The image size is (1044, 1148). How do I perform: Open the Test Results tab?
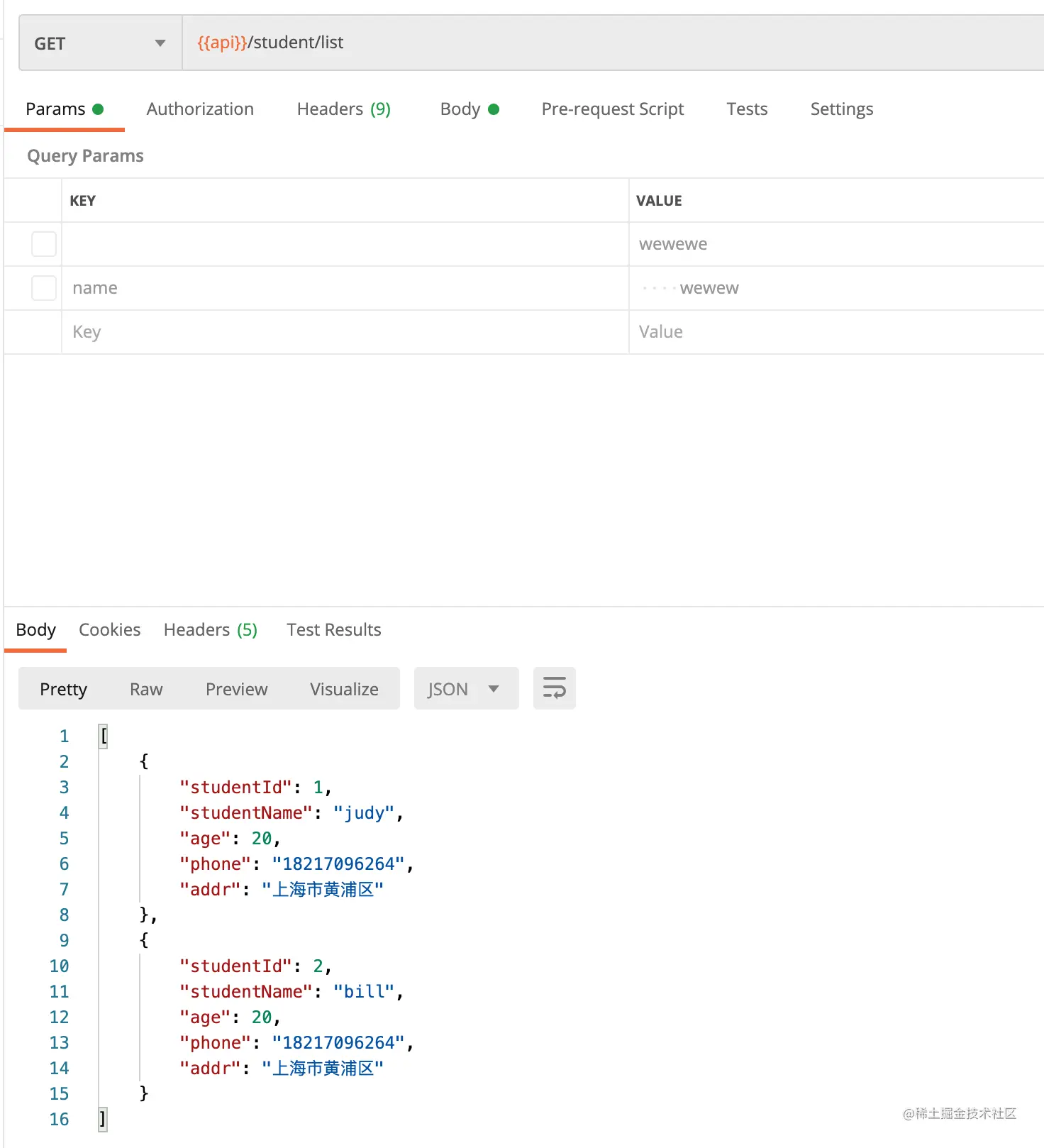pyautogui.click(x=334, y=630)
